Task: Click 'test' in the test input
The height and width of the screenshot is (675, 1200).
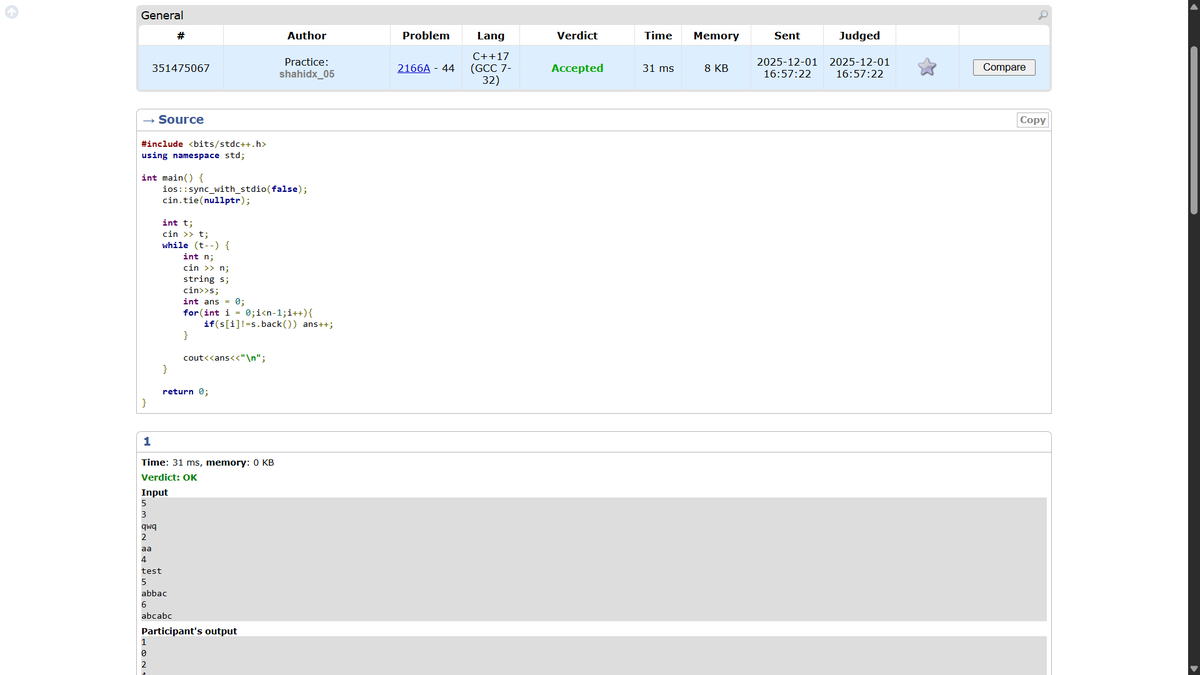Action: (x=151, y=571)
